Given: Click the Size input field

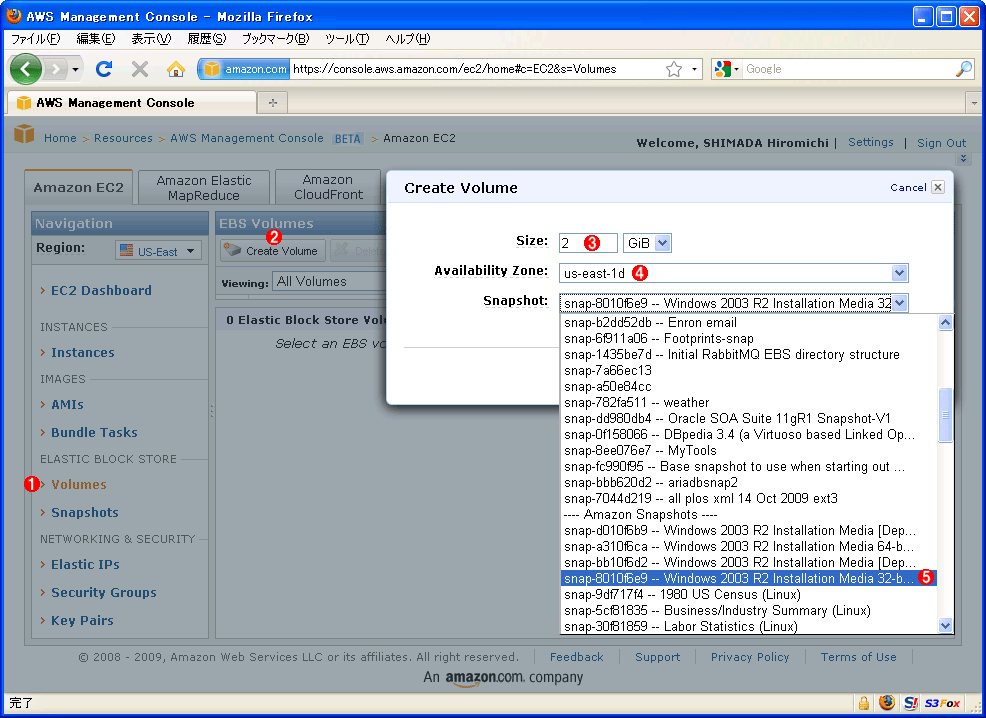Looking at the screenshot, I should coord(588,243).
